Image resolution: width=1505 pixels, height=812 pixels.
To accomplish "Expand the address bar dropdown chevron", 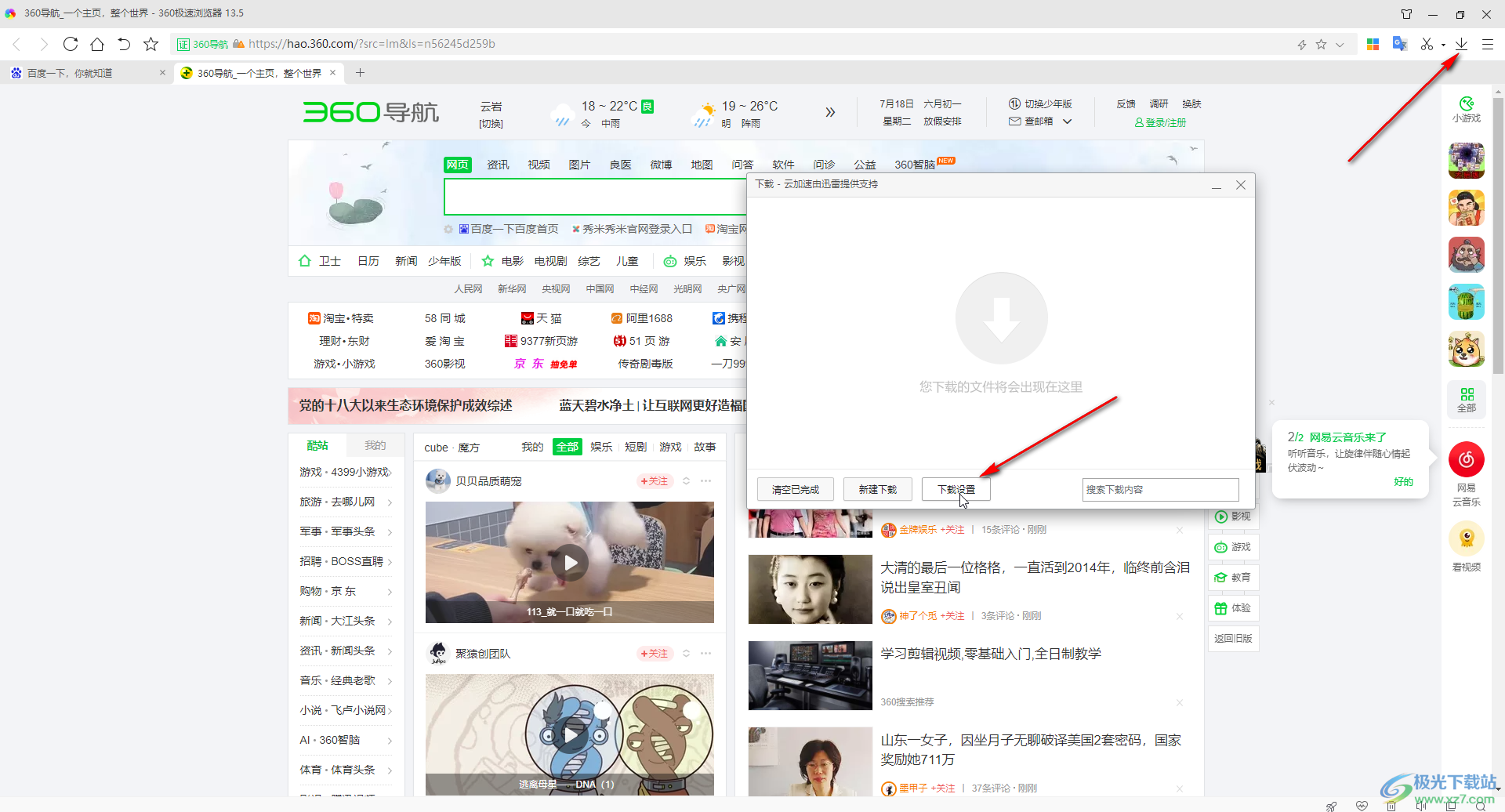I will [1340, 45].
